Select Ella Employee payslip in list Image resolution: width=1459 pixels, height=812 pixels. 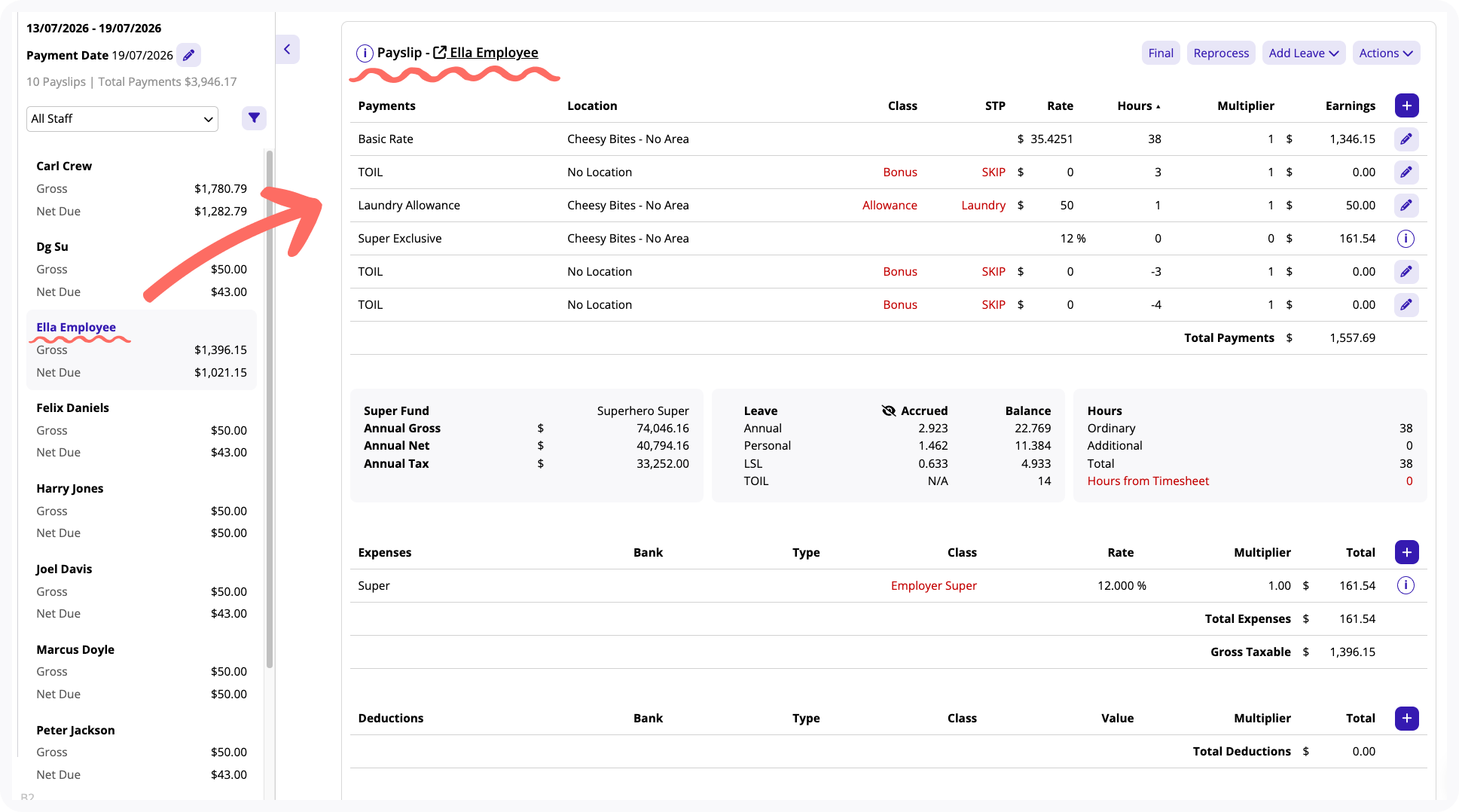(x=142, y=350)
